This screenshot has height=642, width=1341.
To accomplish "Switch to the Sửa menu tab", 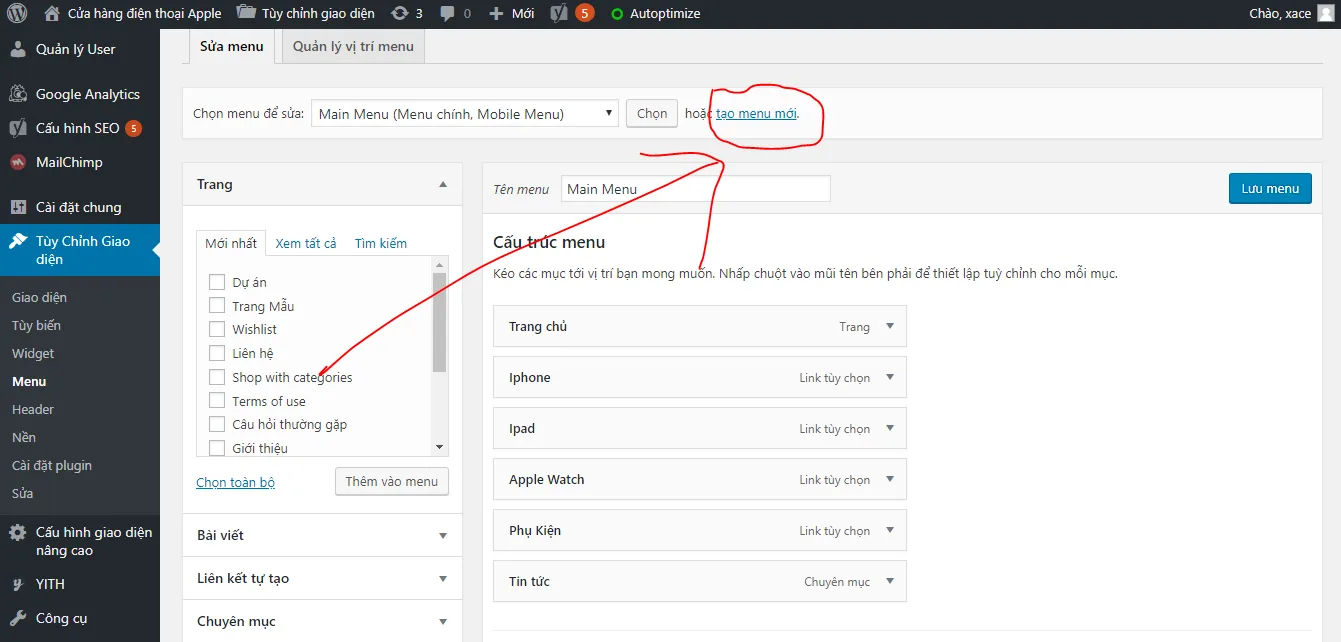I will (x=232, y=46).
